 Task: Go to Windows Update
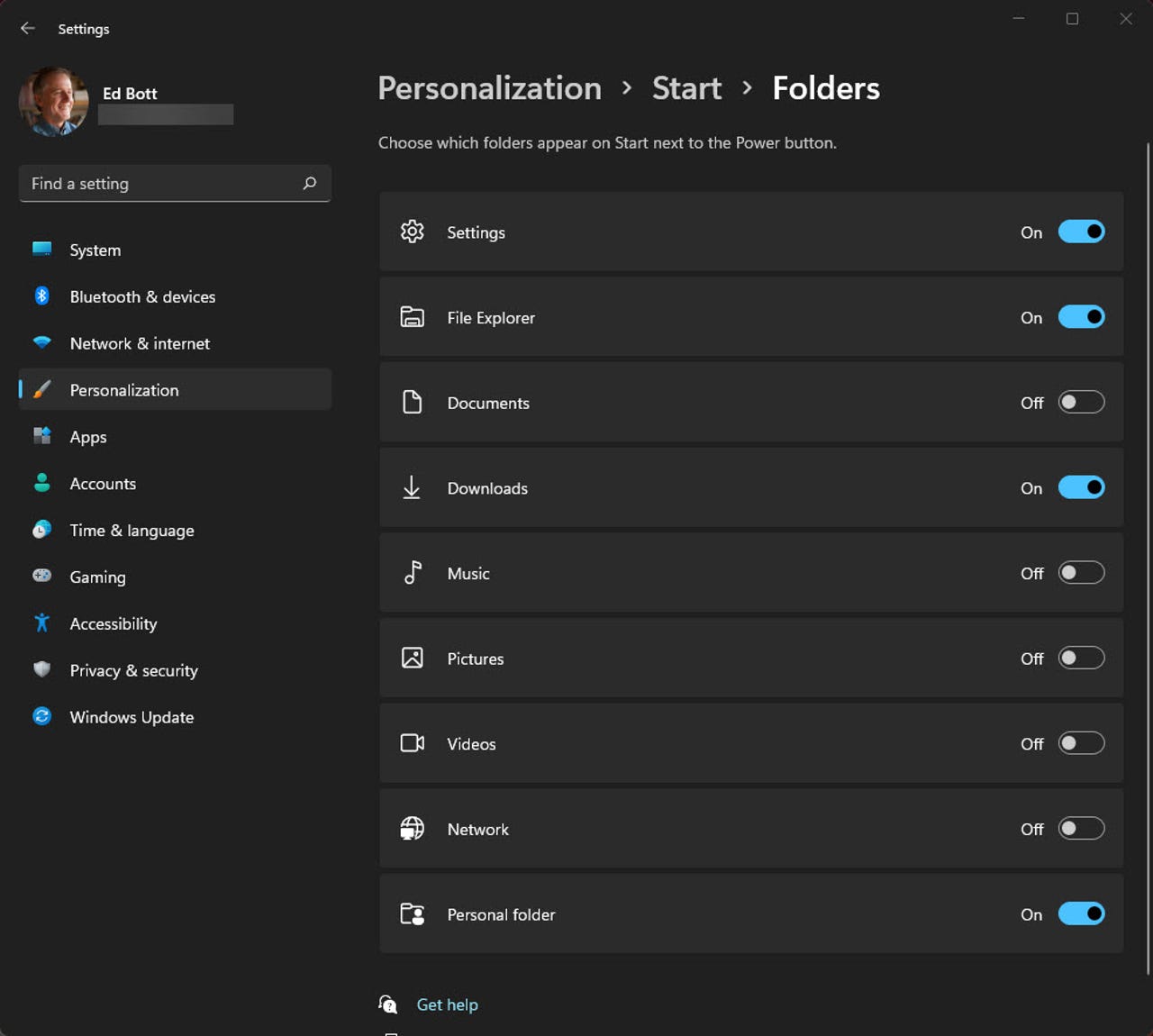pos(175,717)
